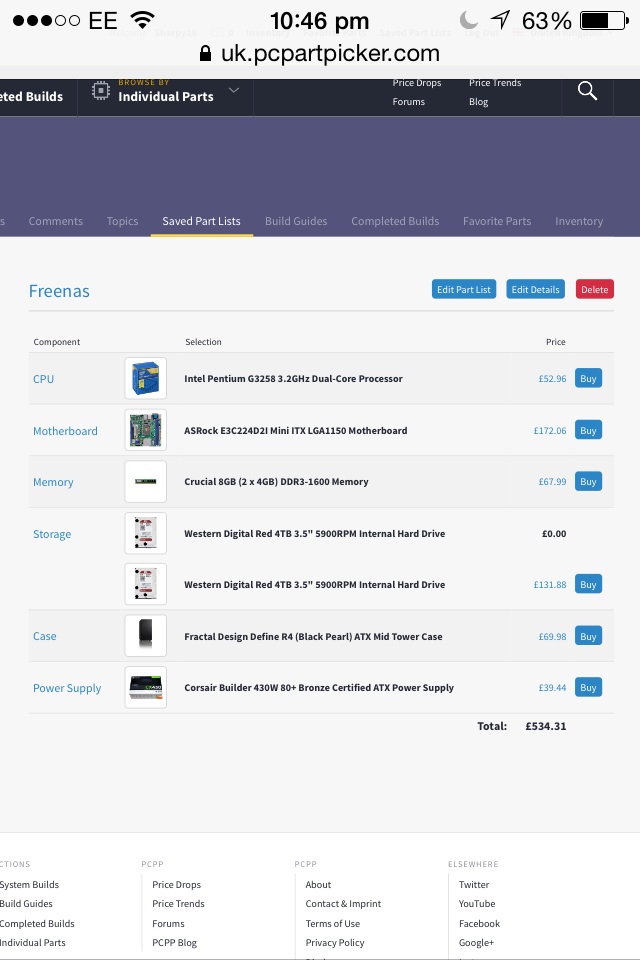Open the ASRock E3C224D2I product name
640x960 pixels.
[x=296, y=430]
